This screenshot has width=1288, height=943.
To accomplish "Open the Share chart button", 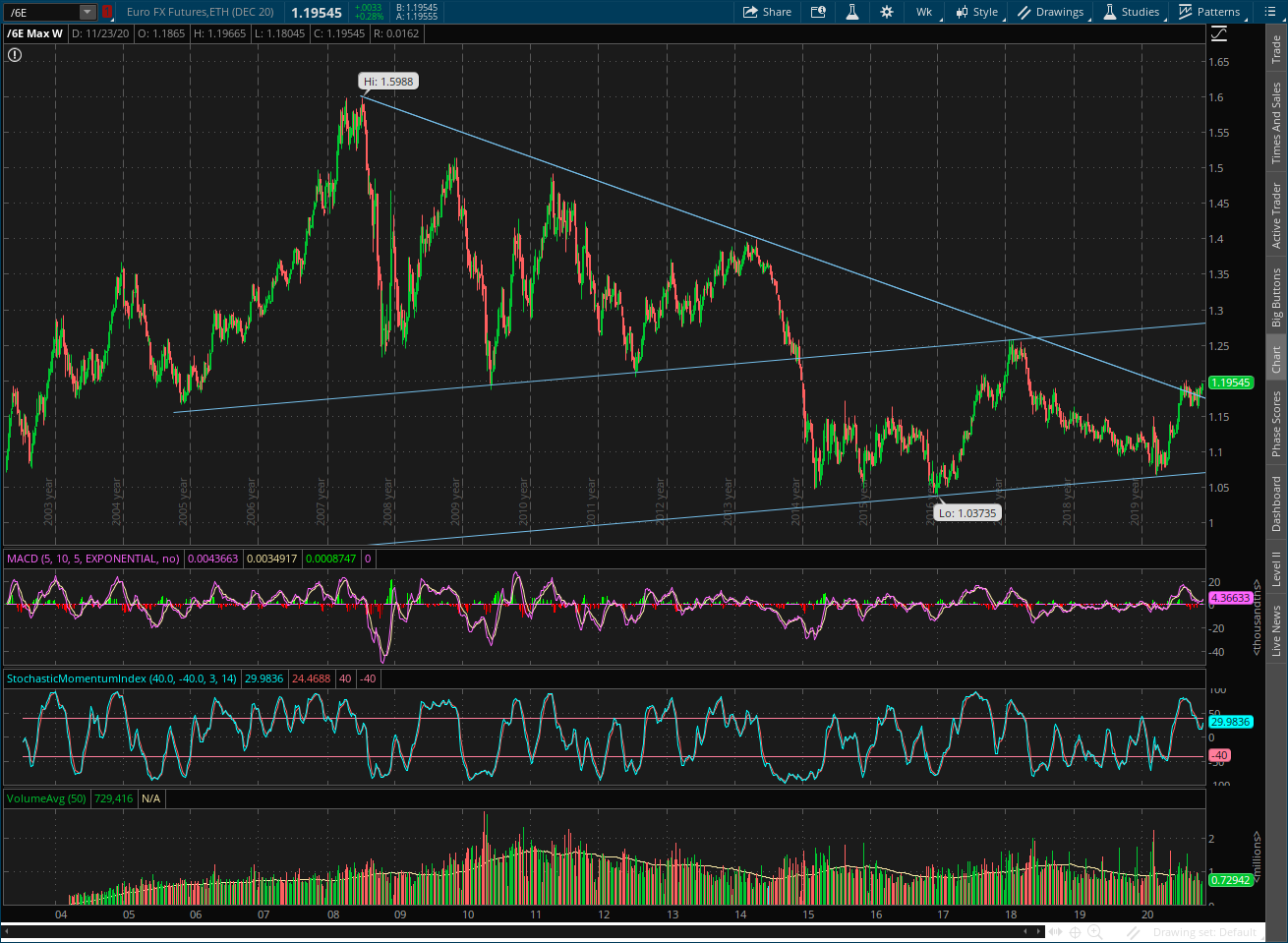I will tap(768, 12).
